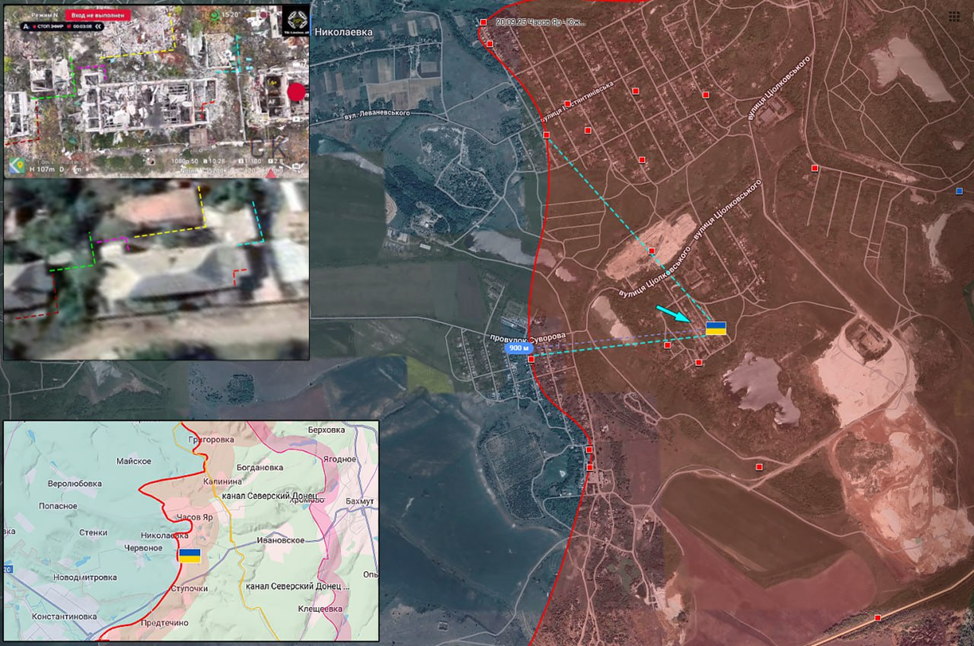The image size is (974, 646).
Task: Click the Николаевка label on satellite map
Action: 343,32
